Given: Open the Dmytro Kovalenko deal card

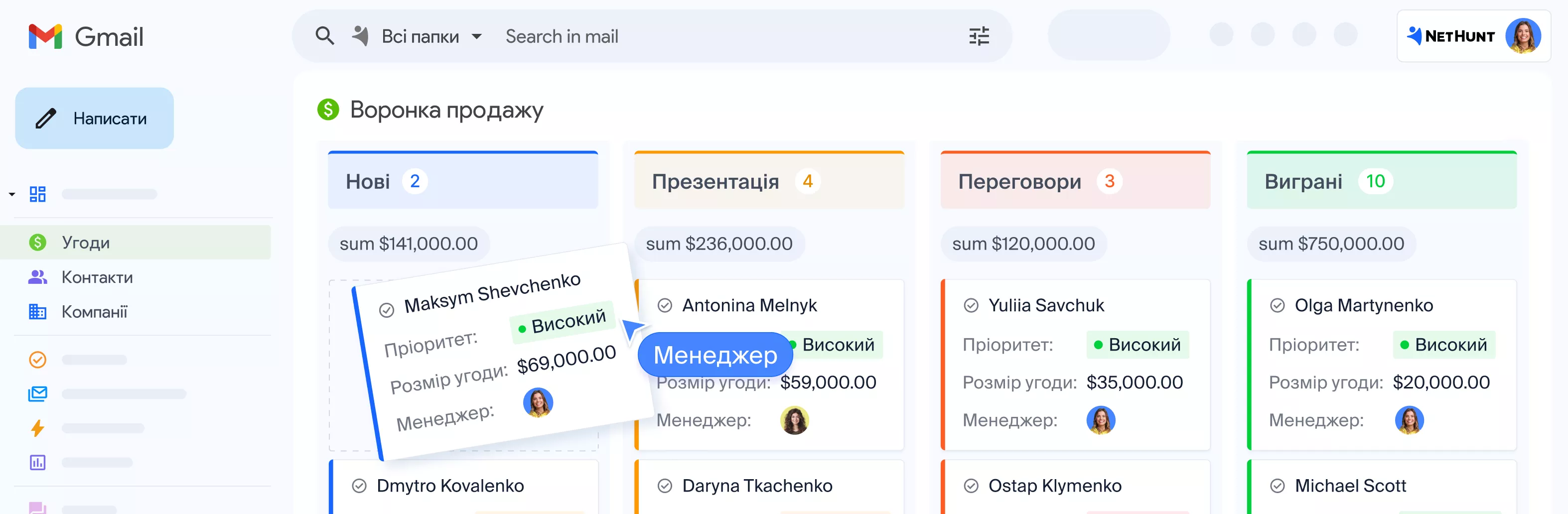Looking at the screenshot, I should point(450,486).
